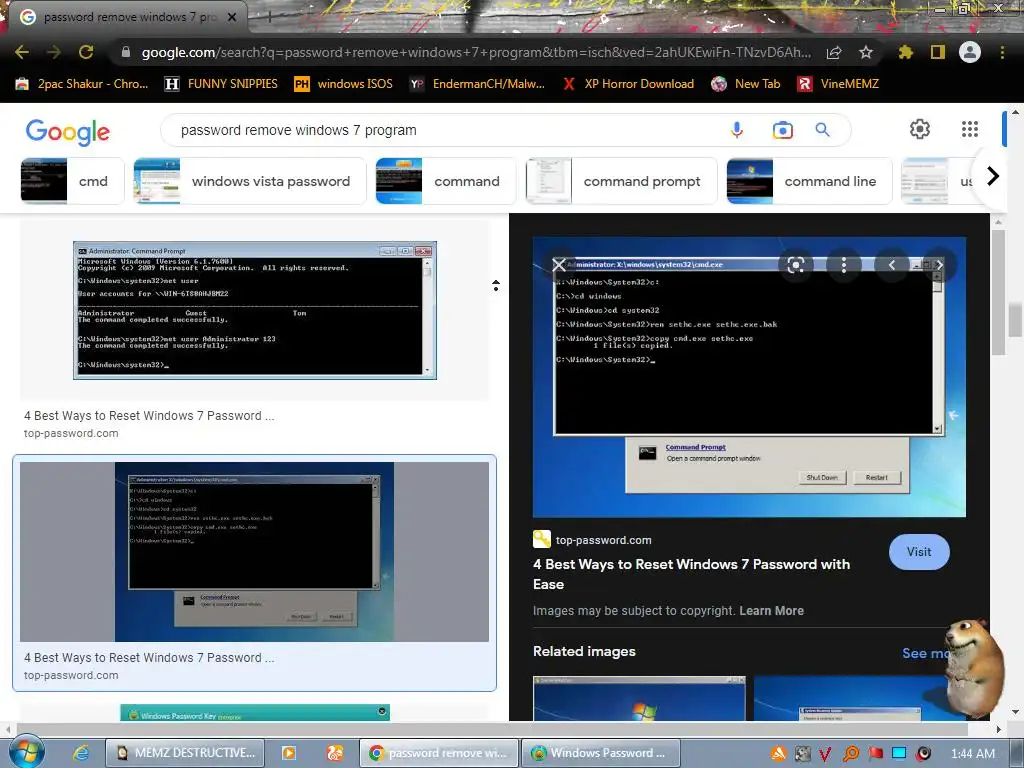1024x768 pixels.
Task: Show previous image with left chevron
Action: click(891, 264)
